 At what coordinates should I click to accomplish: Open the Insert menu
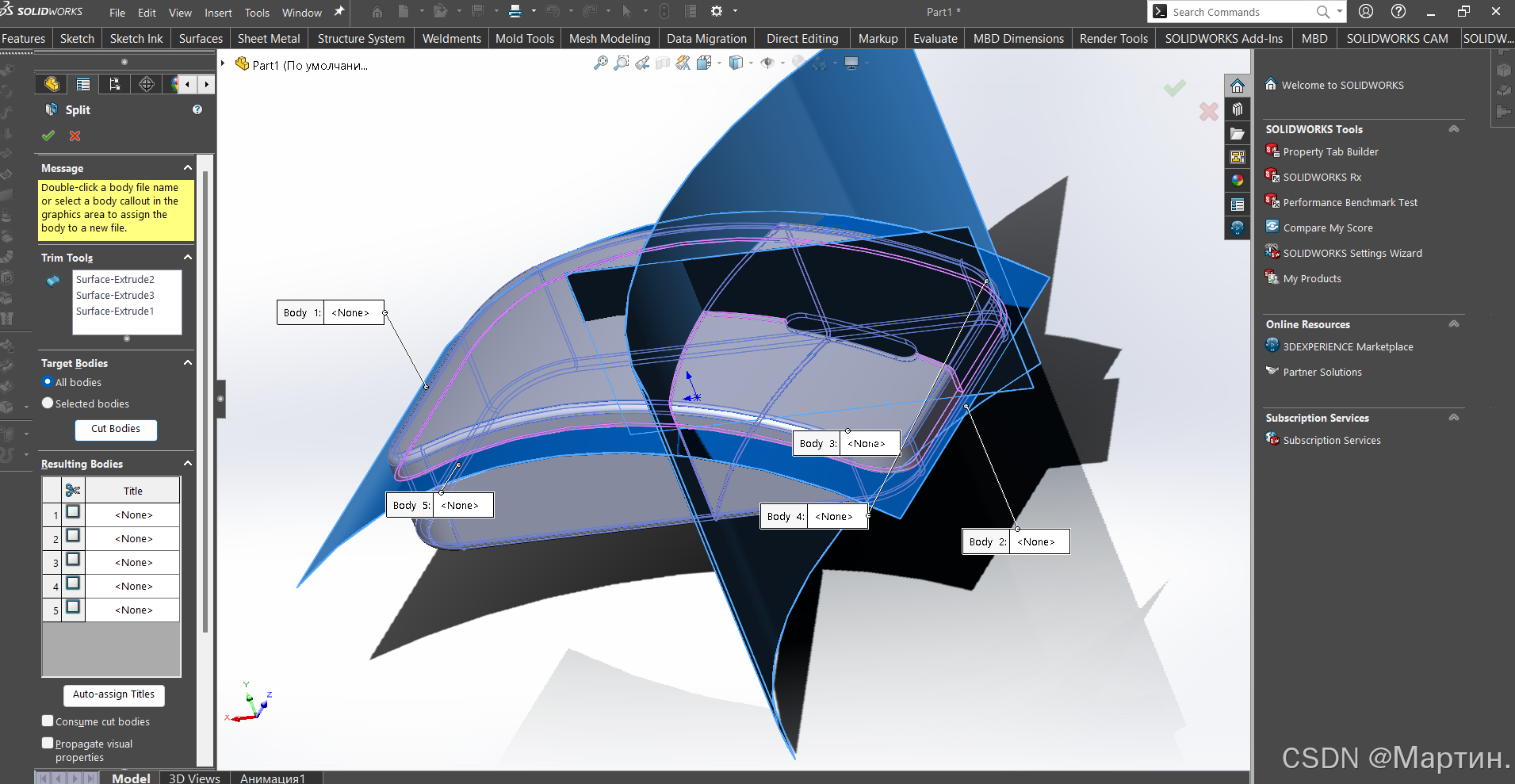pos(218,13)
